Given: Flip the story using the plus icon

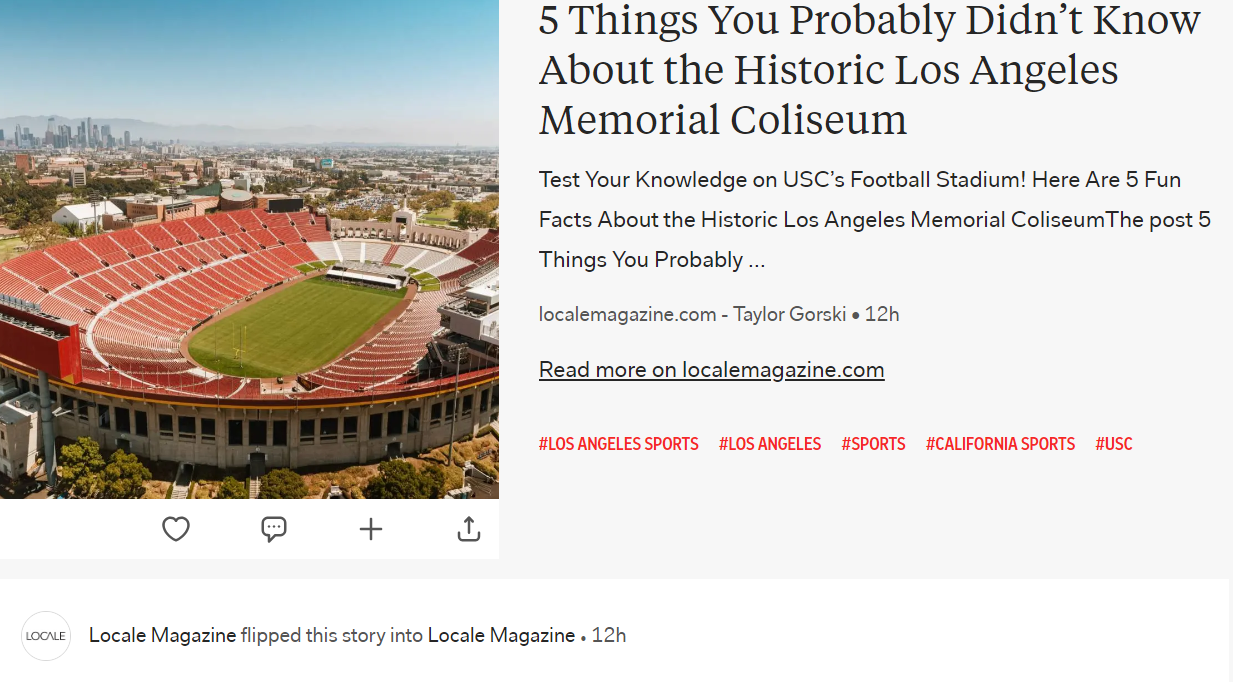Looking at the screenshot, I should point(371,529).
